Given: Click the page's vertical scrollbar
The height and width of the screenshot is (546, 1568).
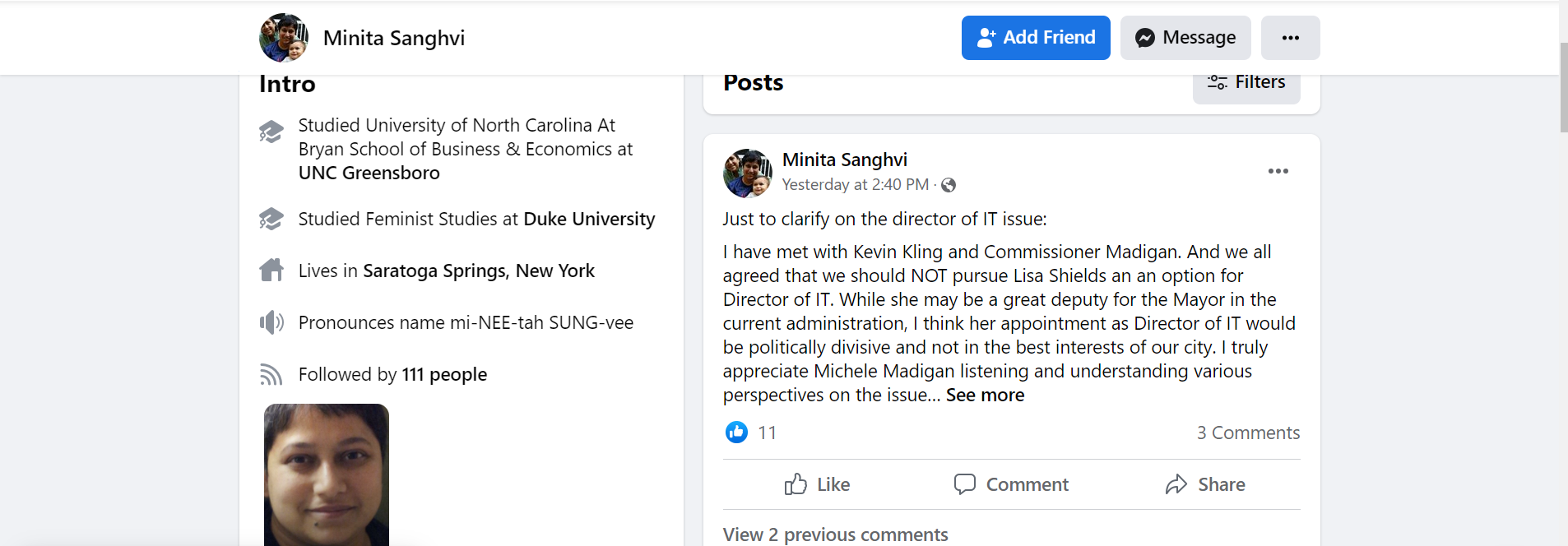Looking at the screenshot, I should [x=1563, y=86].
